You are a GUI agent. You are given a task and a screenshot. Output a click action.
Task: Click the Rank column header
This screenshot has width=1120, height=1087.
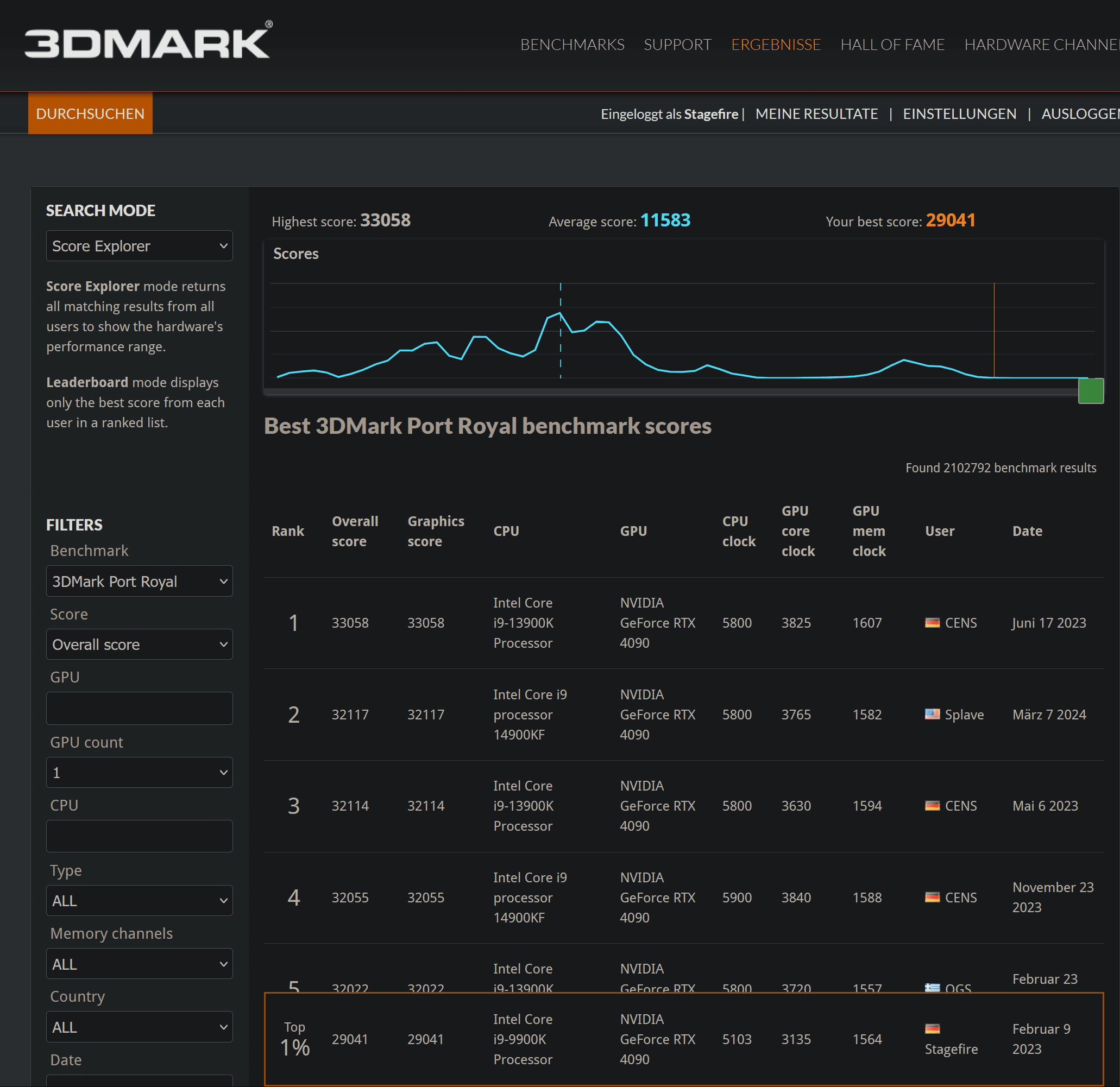coord(287,531)
